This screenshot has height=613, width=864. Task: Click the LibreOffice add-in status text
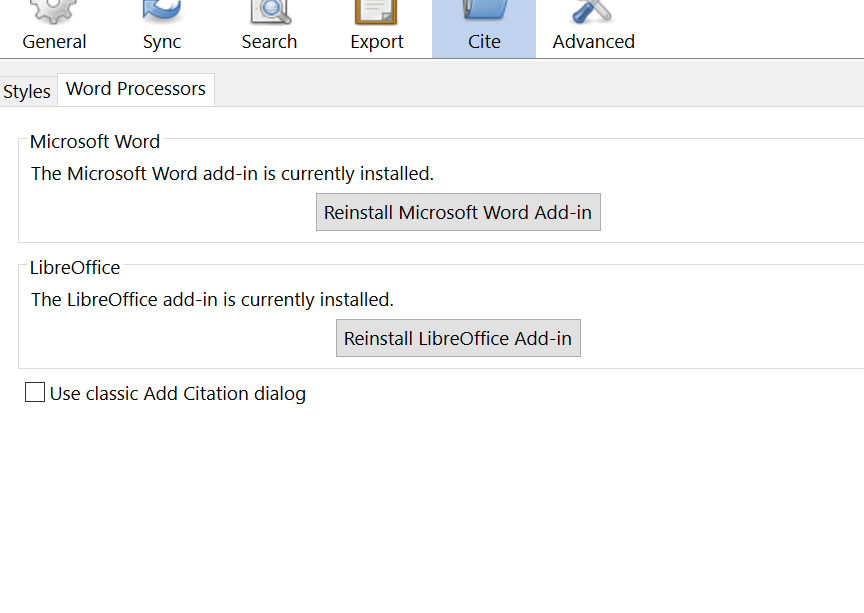(x=212, y=299)
